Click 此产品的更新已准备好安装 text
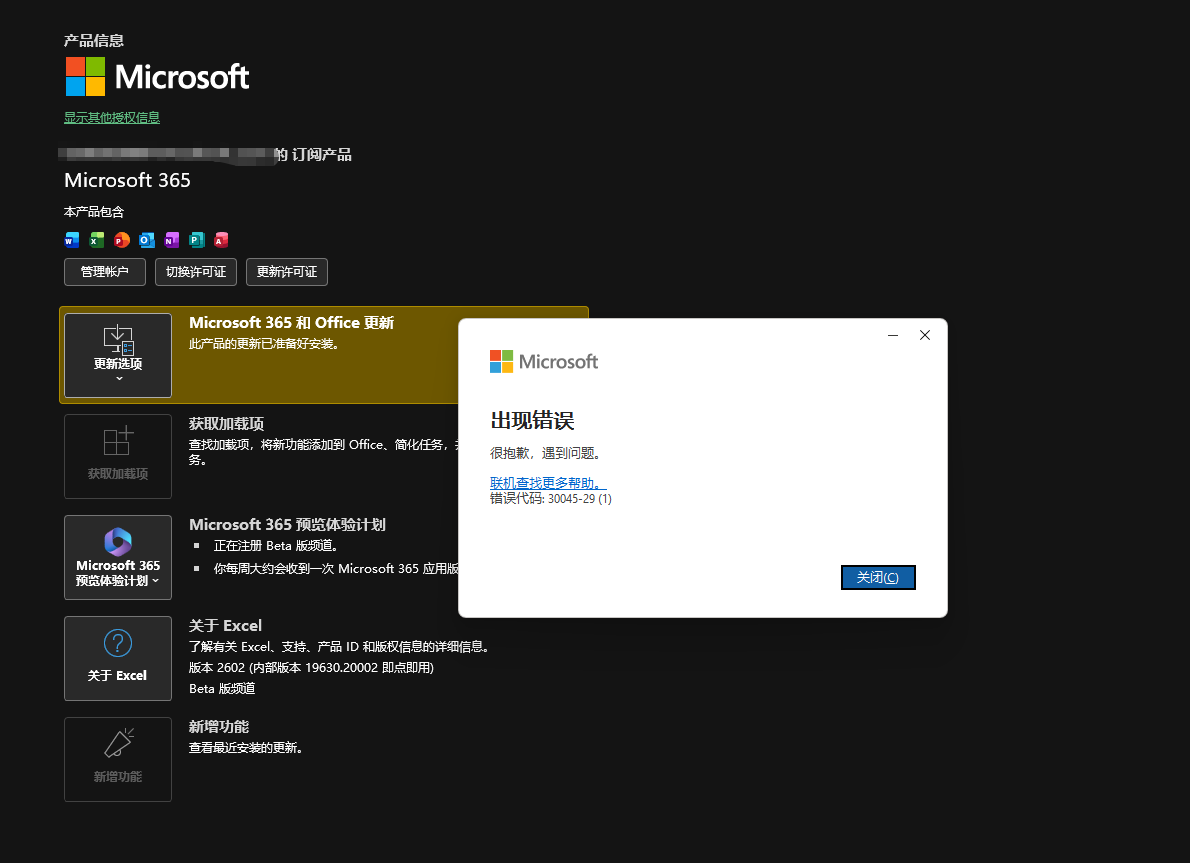The image size is (1190, 863). coord(264,344)
